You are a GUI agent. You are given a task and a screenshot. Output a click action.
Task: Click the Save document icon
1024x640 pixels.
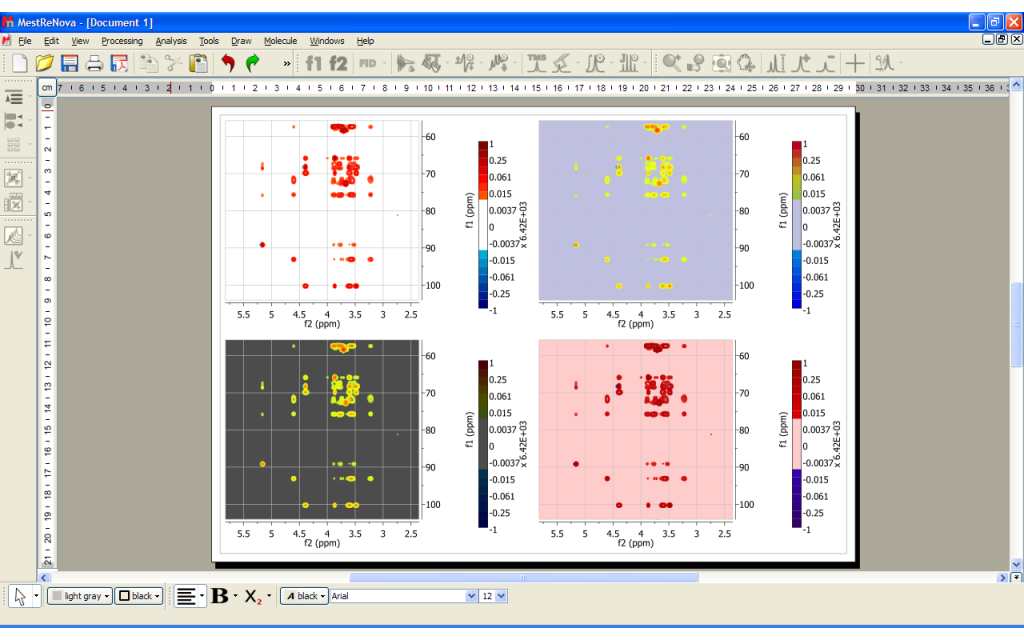point(70,63)
